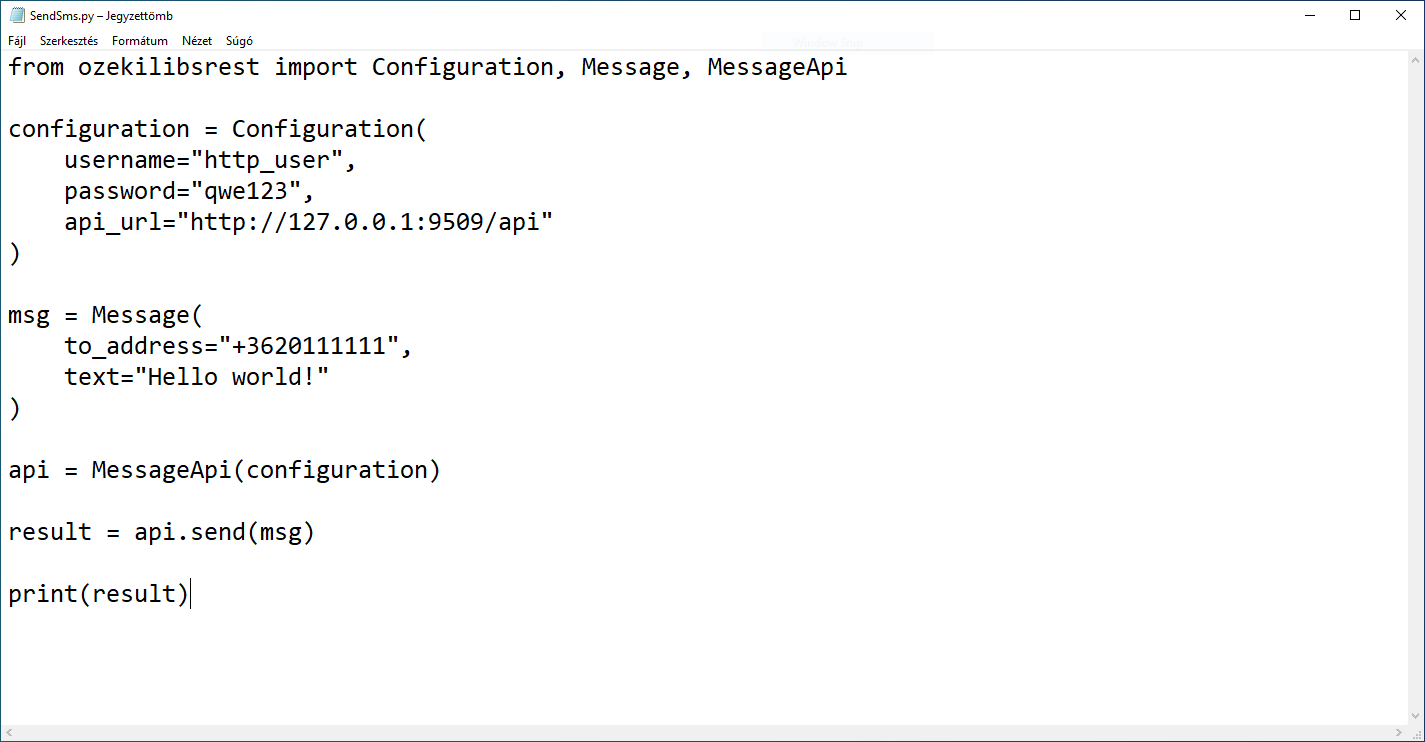Image resolution: width=1425 pixels, height=742 pixels.
Task: Minimize the Notepad window
Action: 1310,14
